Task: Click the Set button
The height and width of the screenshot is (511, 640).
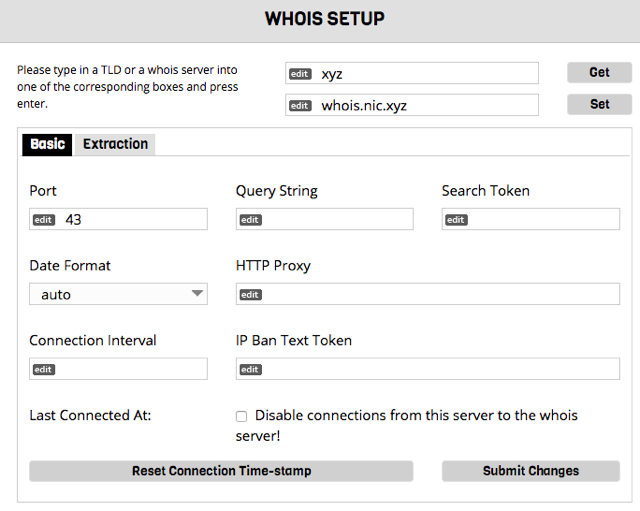Action: pos(599,104)
